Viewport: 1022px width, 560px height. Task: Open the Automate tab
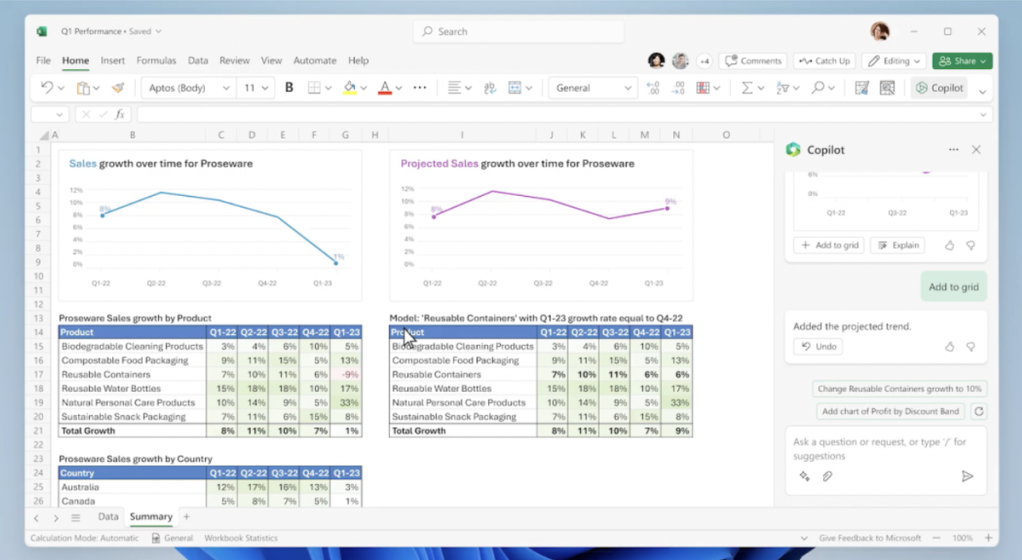[x=314, y=60]
